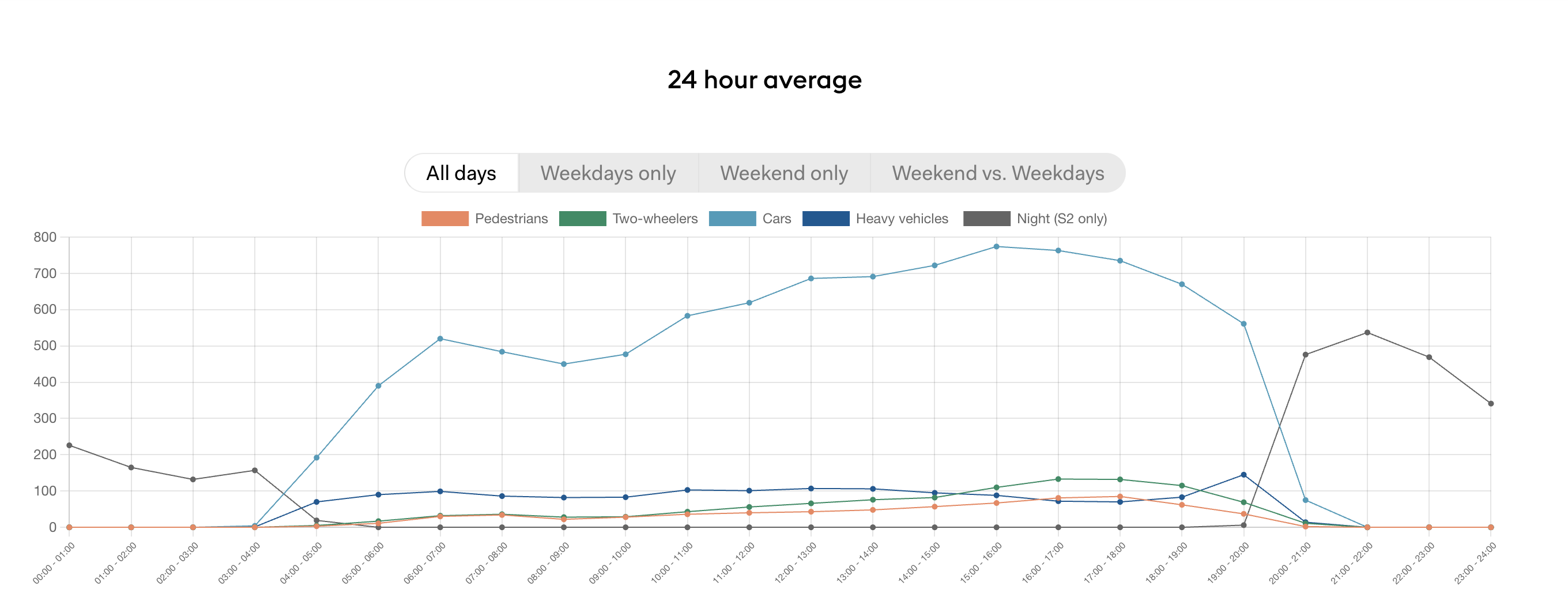
Task: Switch to Weekdays only tab
Action: click(608, 173)
